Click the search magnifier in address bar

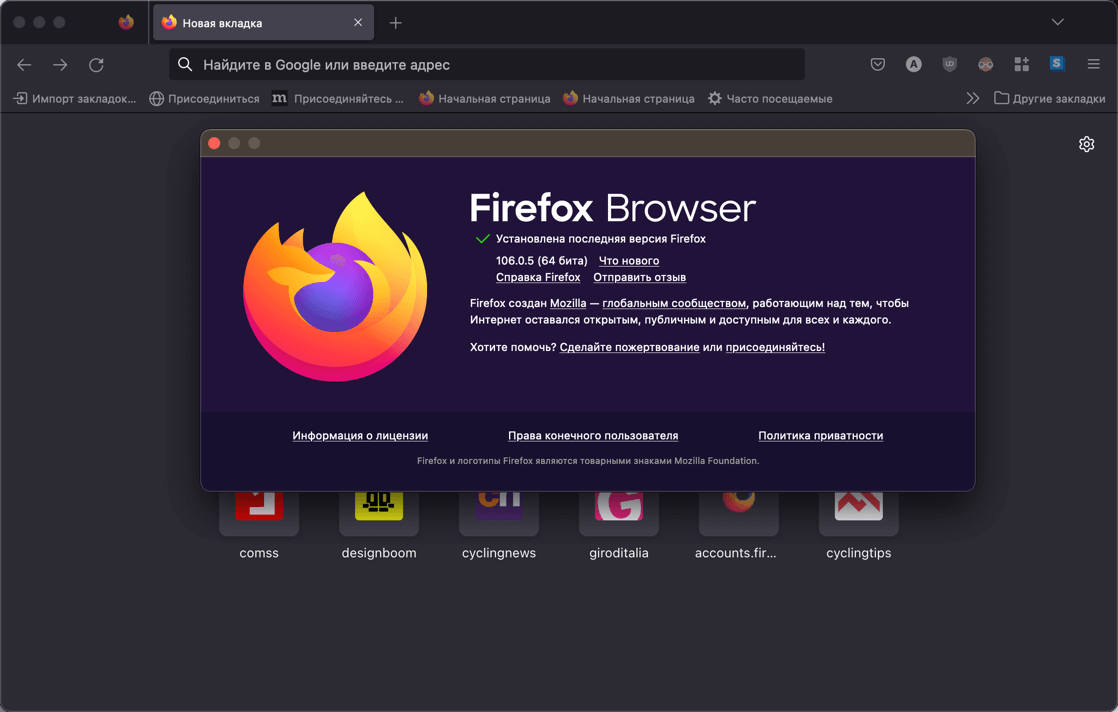tap(185, 64)
